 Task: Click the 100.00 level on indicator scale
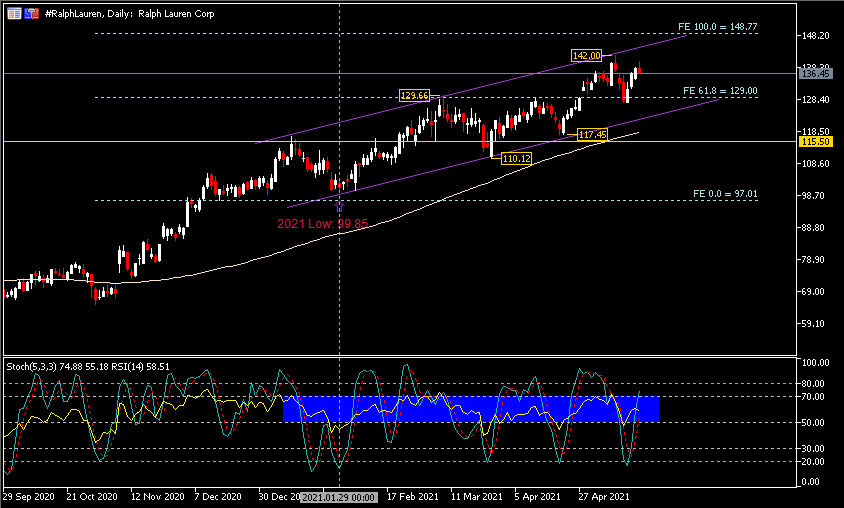coord(815,363)
